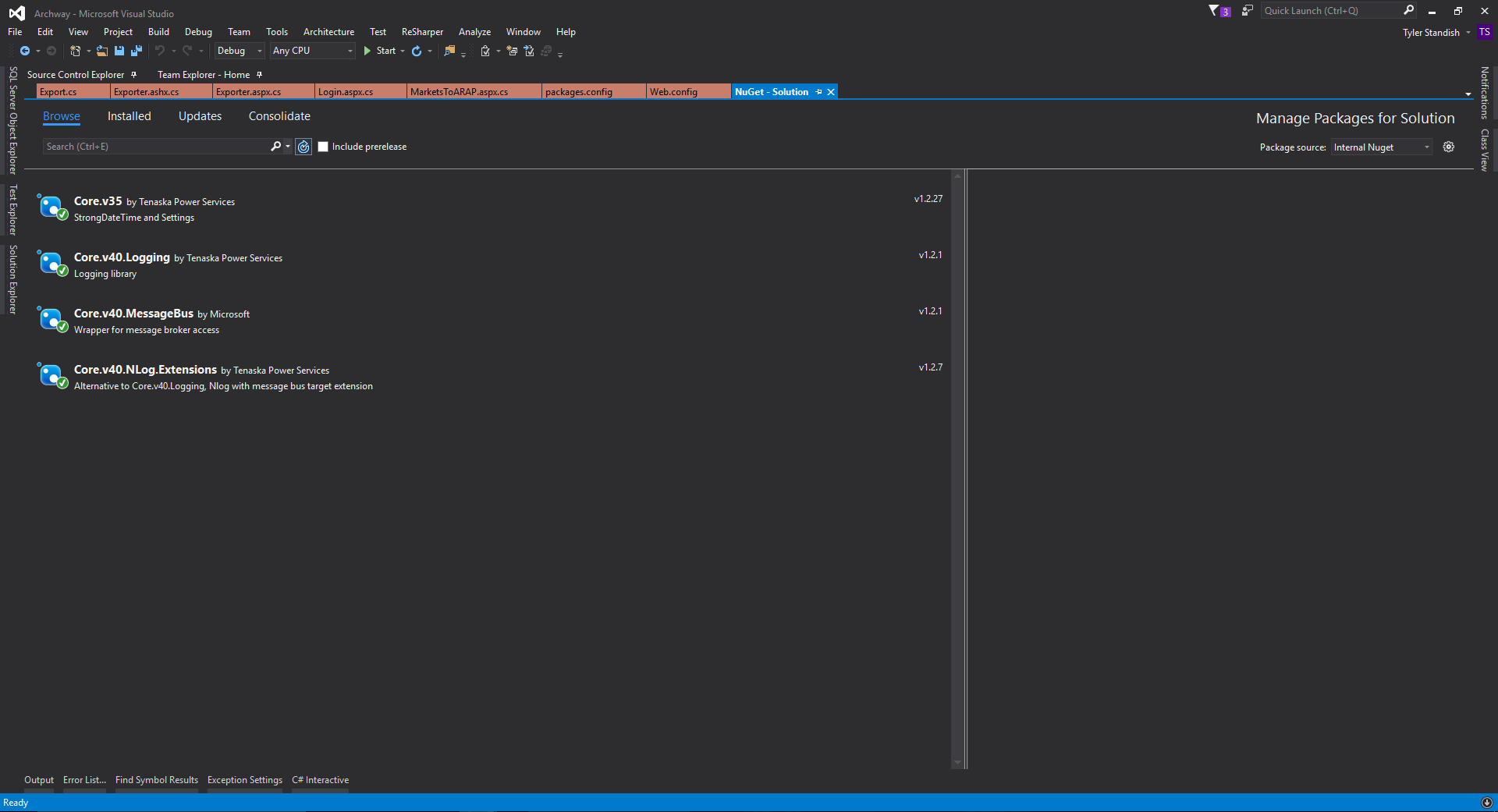The width and height of the screenshot is (1498, 812).
Task: Open the Any CPU platform dropdown
Action: tap(313, 51)
